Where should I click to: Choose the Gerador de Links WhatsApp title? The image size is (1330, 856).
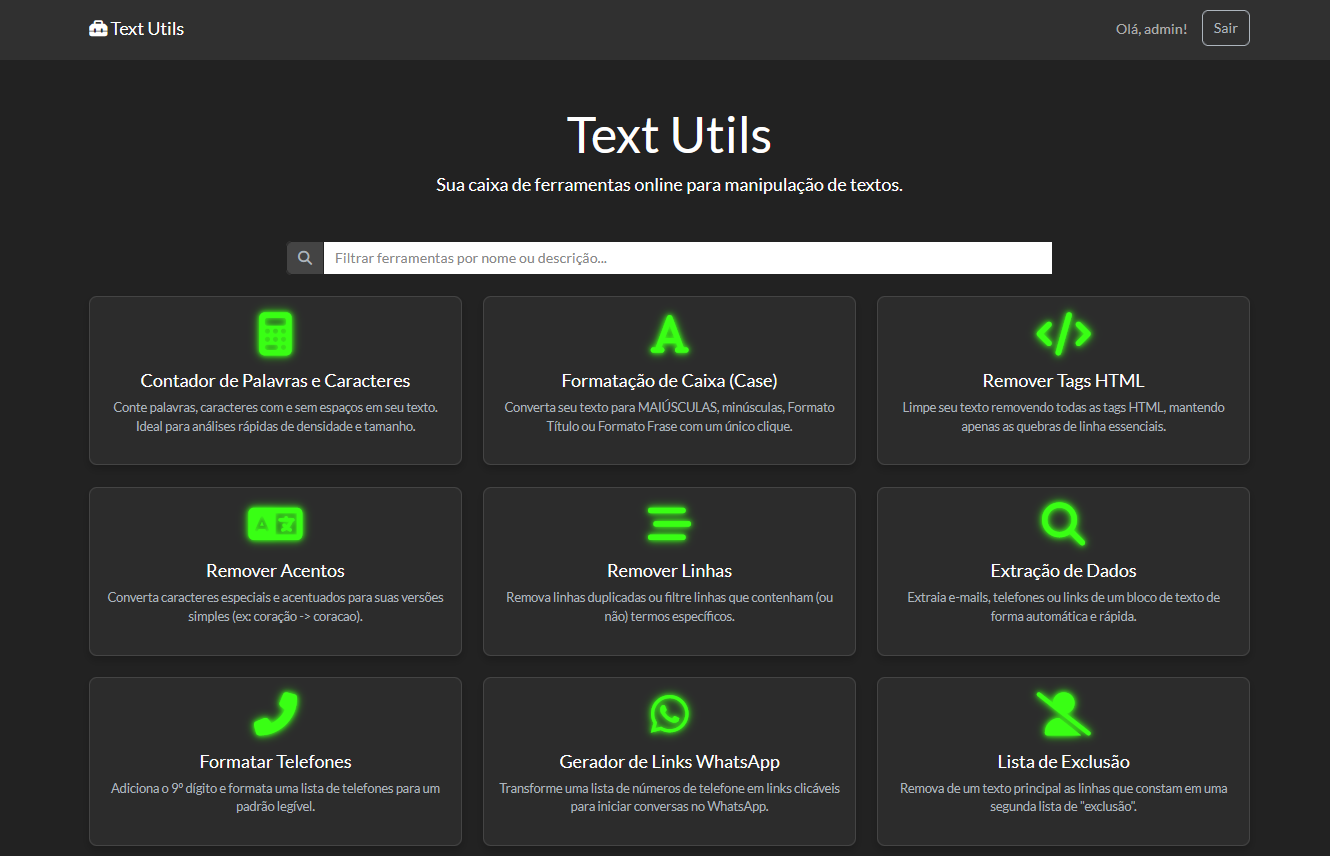pyautogui.click(x=669, y=762)
